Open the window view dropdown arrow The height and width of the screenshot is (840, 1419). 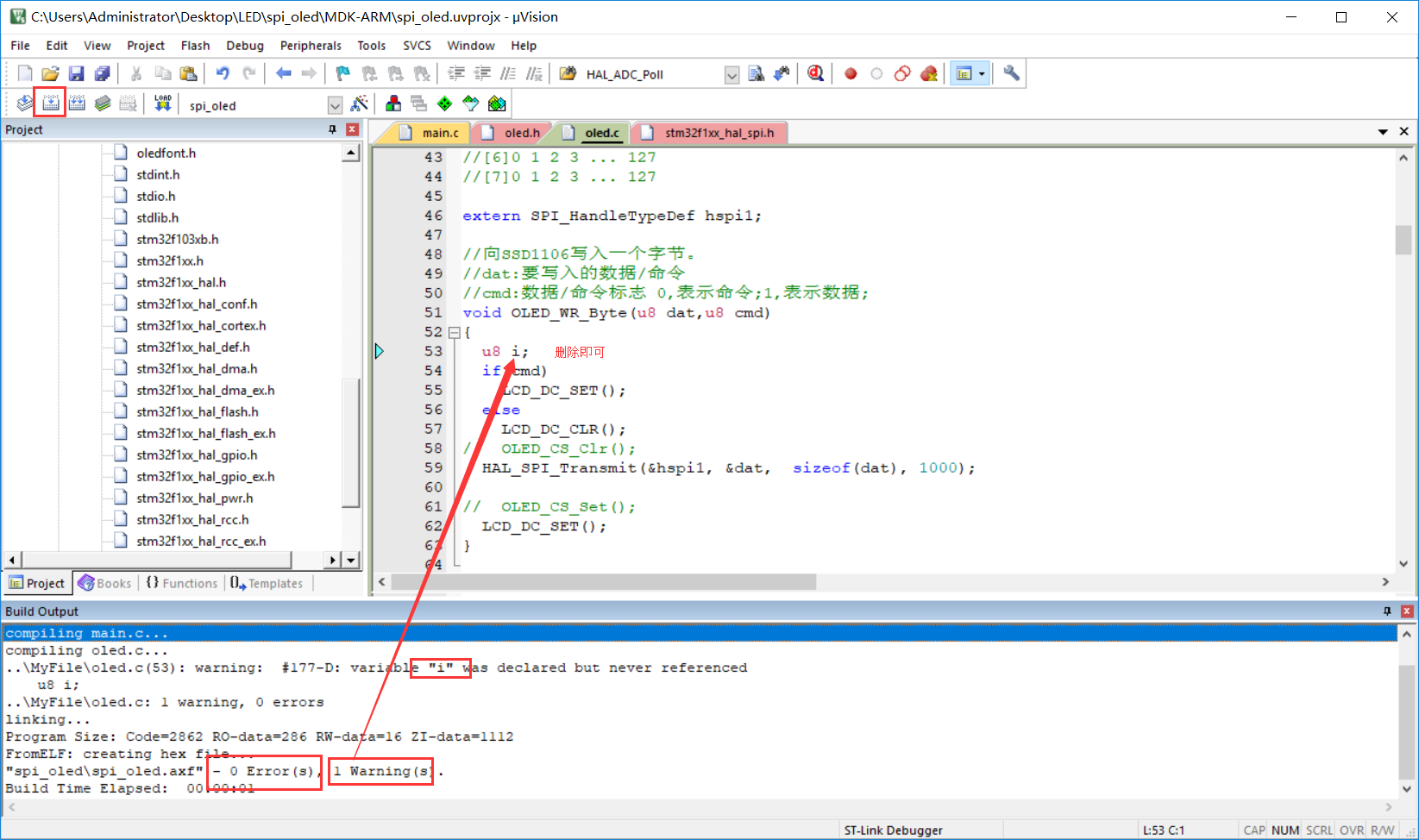pos(982,74)
